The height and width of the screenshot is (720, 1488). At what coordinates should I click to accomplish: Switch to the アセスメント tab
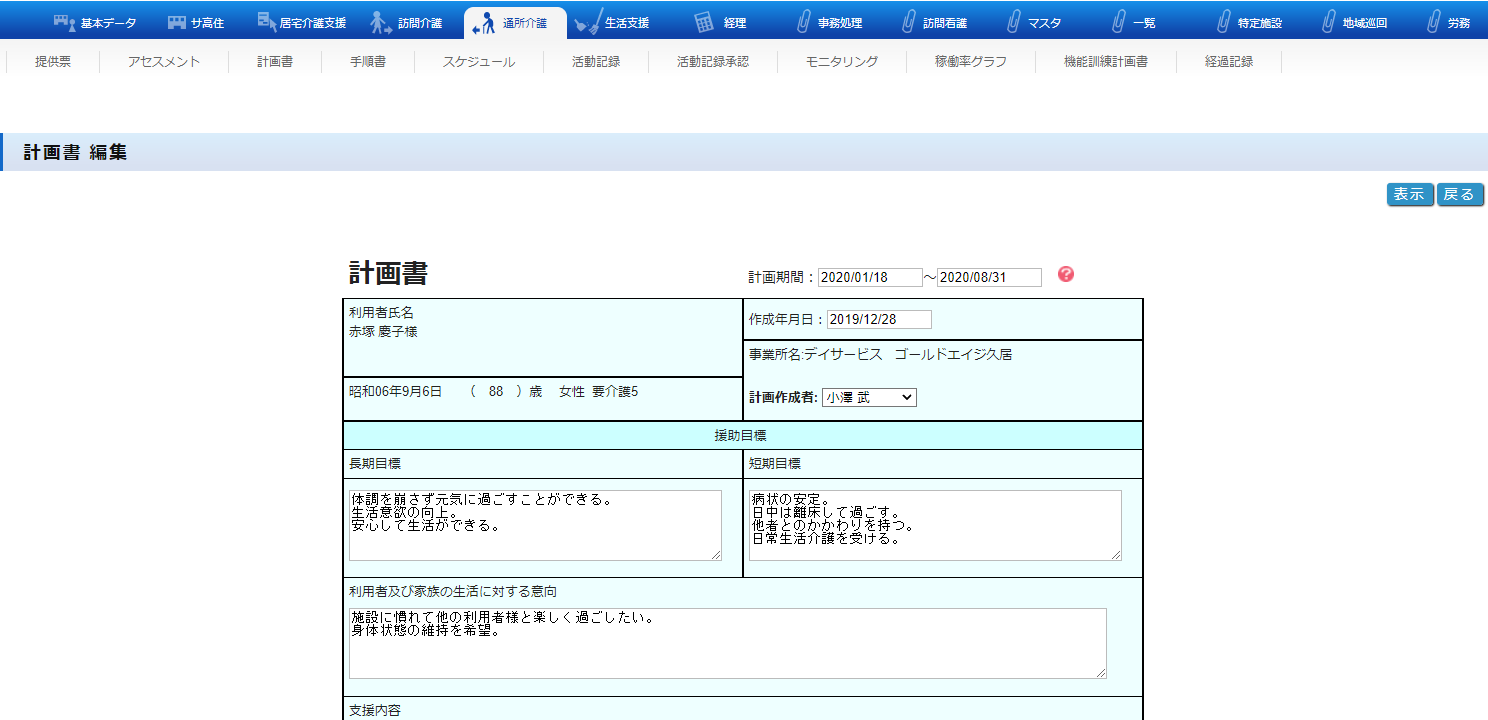pos(164,61)
